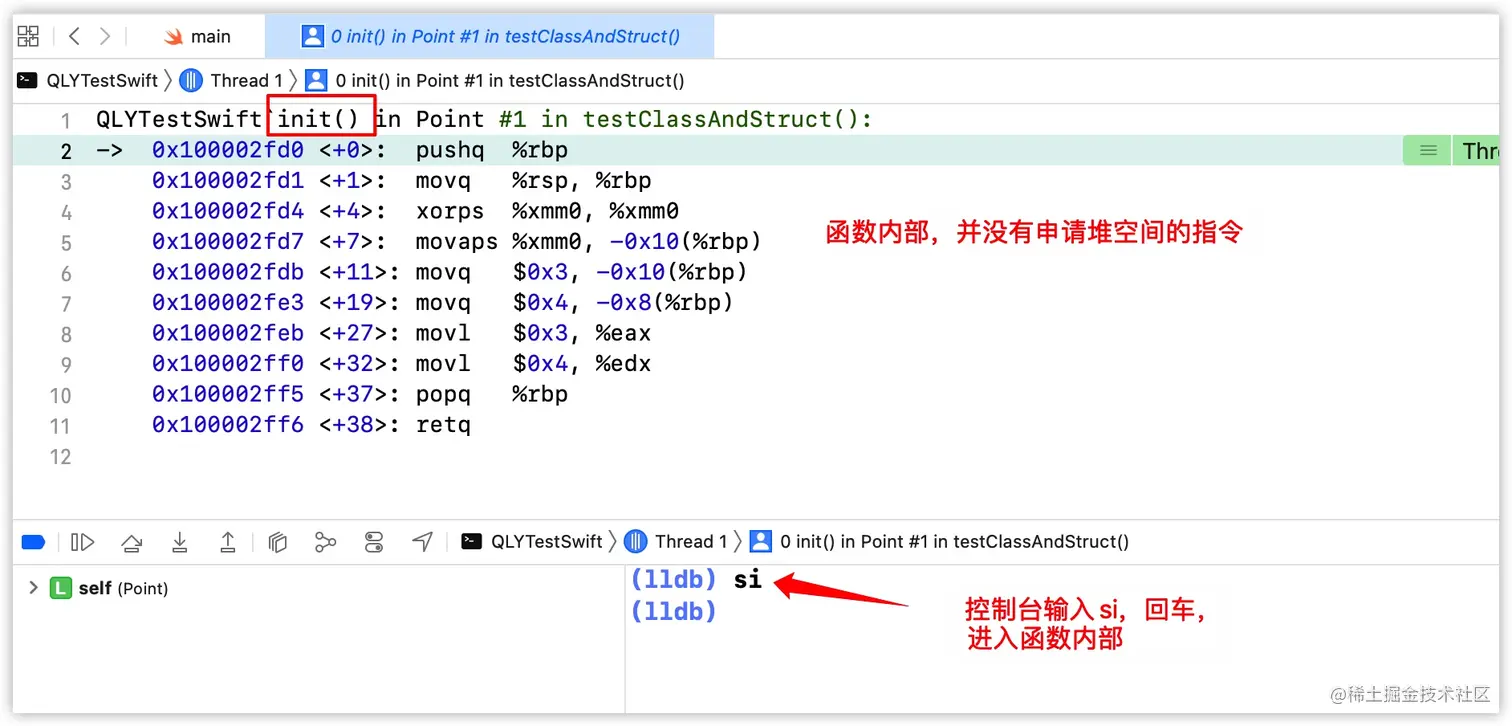Screen dimensions: 1512x726
Task: Click the empty (lldb) prompt line
Action: pyautogui.click(x=674, y=611)
